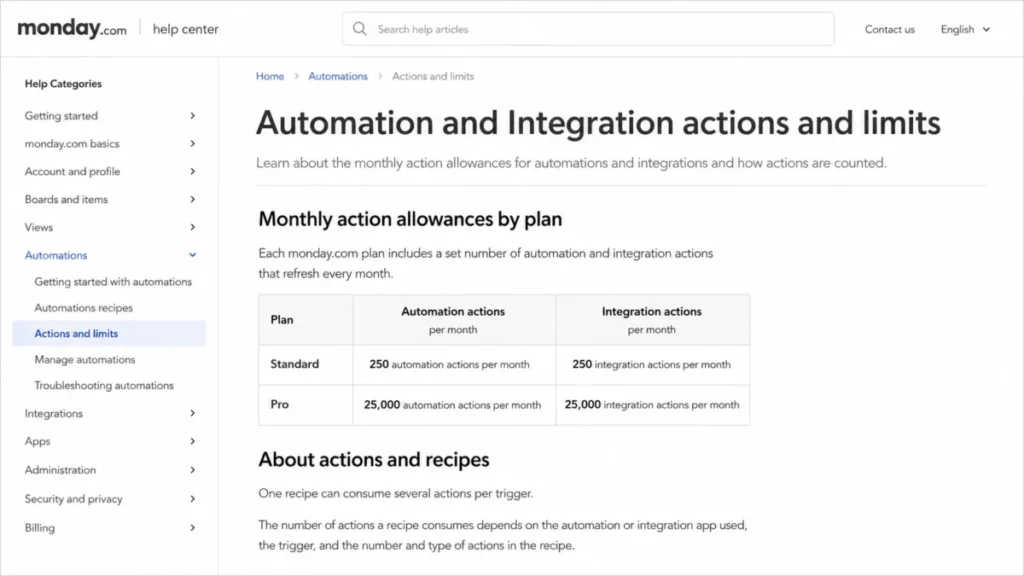The width and height of the screenshot is (1024, 576).
Task: Expand Integrations chevron
Action: [x=193, y=413]
